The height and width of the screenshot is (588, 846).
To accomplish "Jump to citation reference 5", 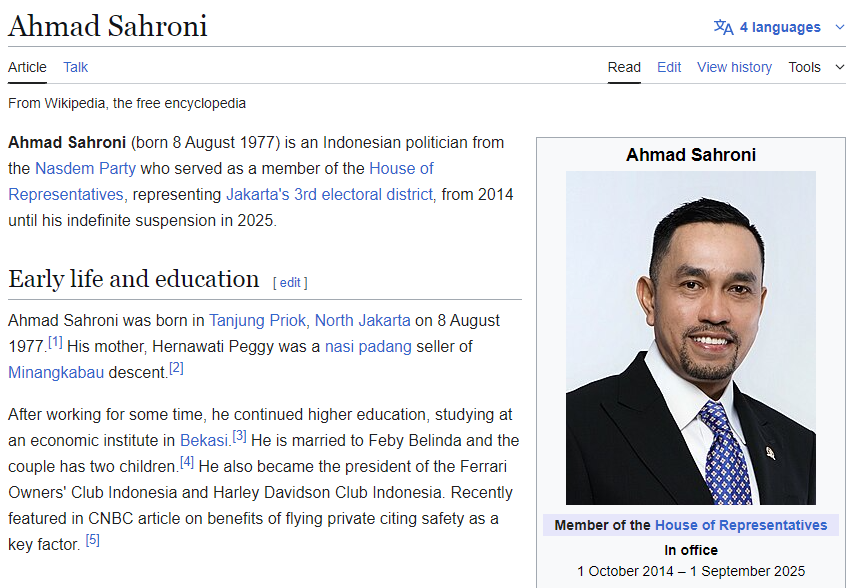I will click(93, 539).
